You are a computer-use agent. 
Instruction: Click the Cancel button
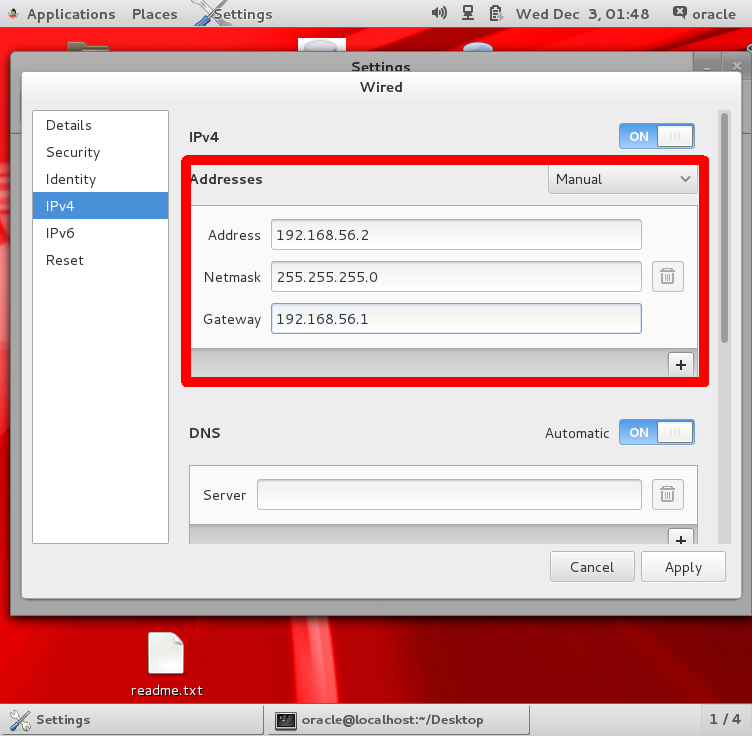pyautogui.click(x=592, y=567)
